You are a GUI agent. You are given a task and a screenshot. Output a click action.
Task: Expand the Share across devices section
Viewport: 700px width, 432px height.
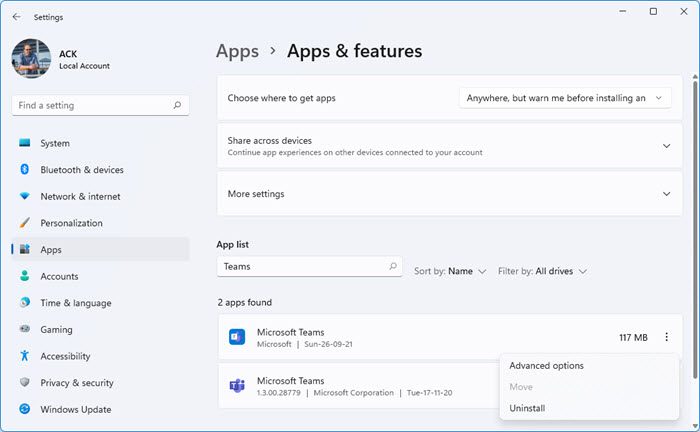tap(666, 146)
